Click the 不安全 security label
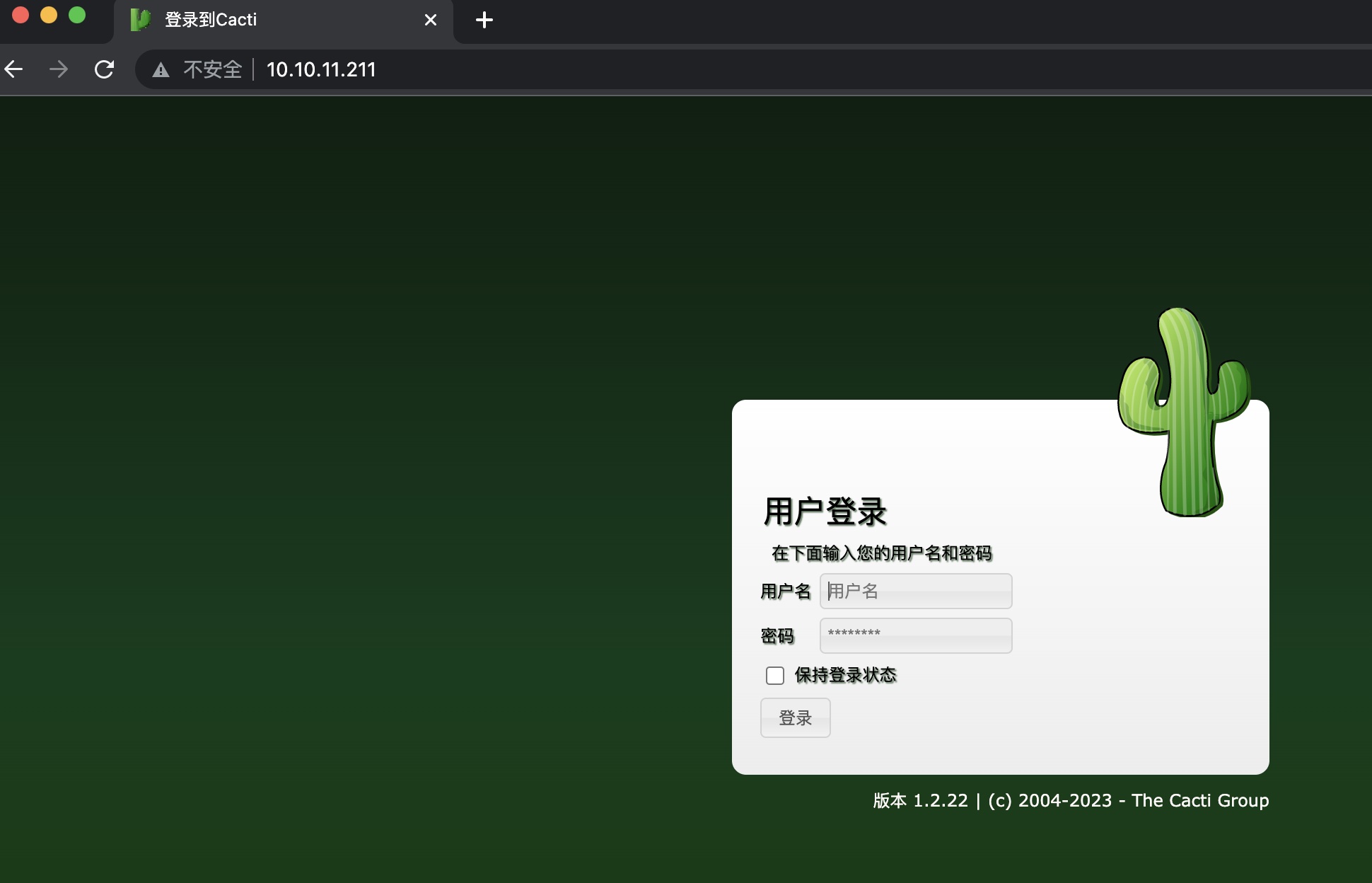This screenshot has height=883, width=1372. (212, 69)
